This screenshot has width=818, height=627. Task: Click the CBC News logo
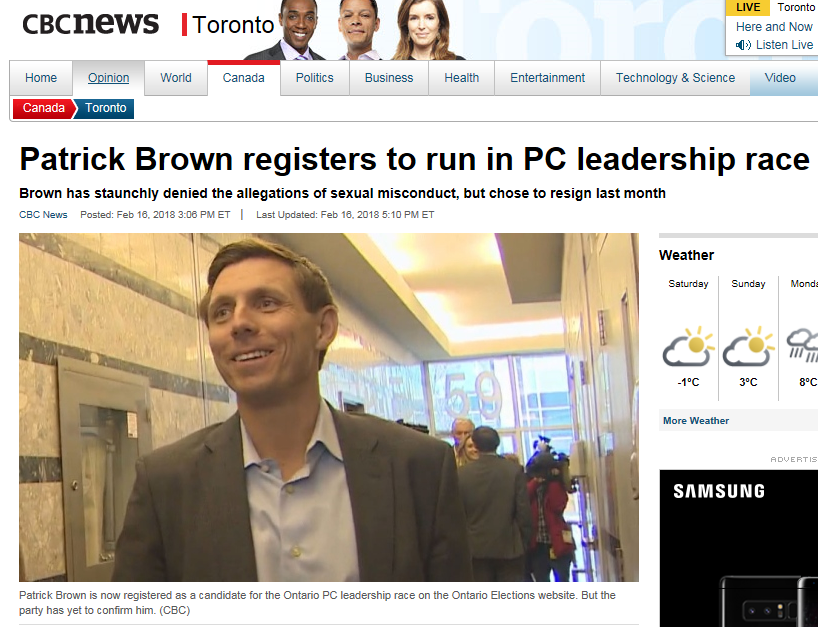[90, 23]
